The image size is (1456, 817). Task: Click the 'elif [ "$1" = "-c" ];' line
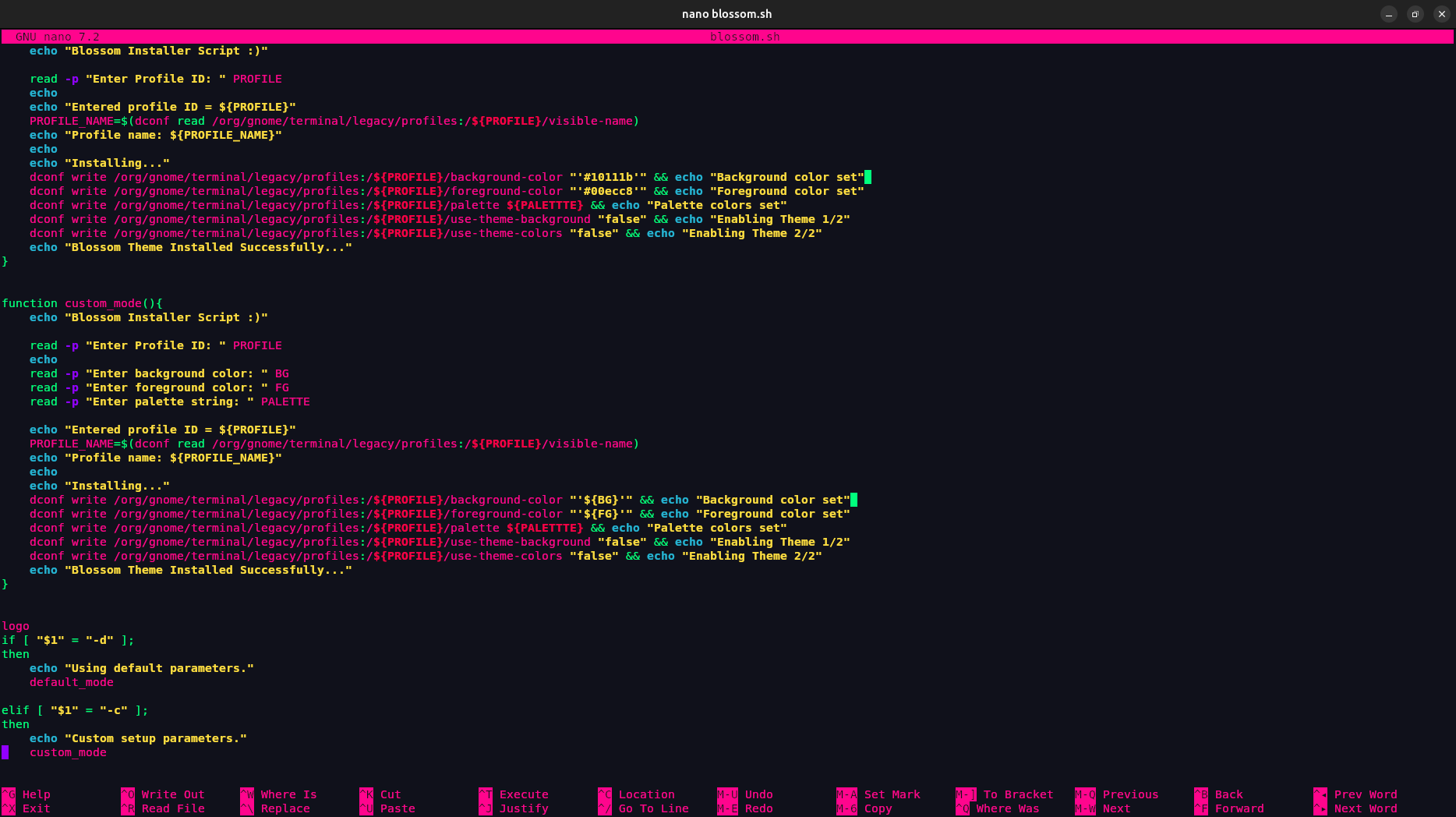(x=75, y=710)
